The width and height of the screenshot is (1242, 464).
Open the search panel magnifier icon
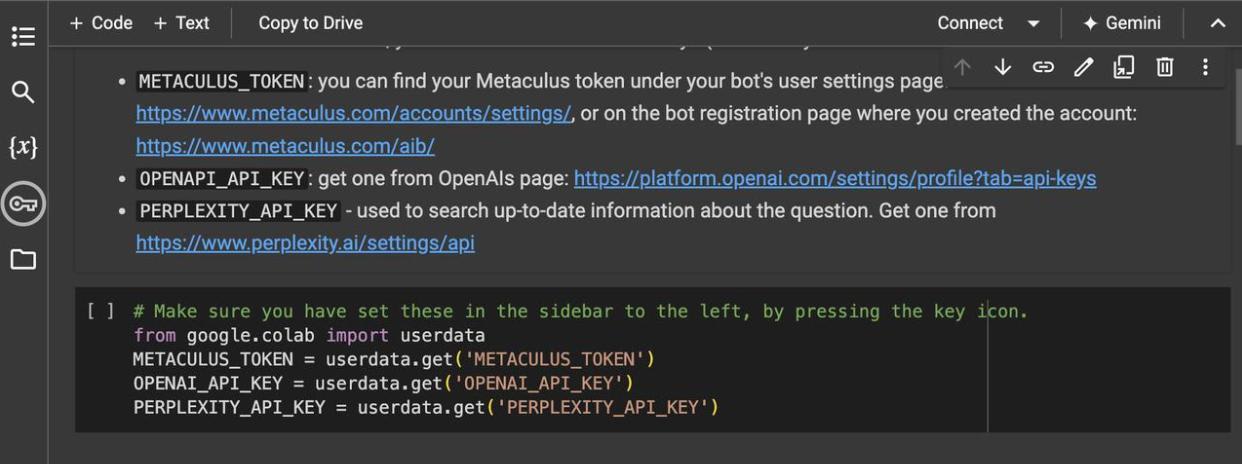click(x=22, y=93)
